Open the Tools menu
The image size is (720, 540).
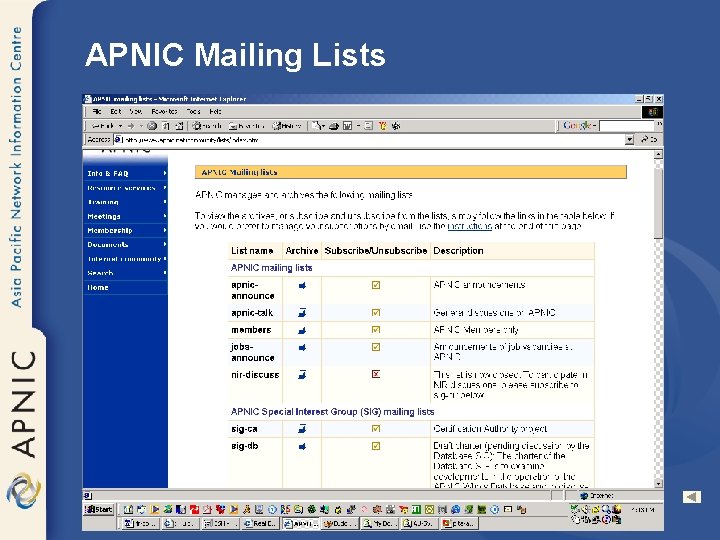pos(193,111)
